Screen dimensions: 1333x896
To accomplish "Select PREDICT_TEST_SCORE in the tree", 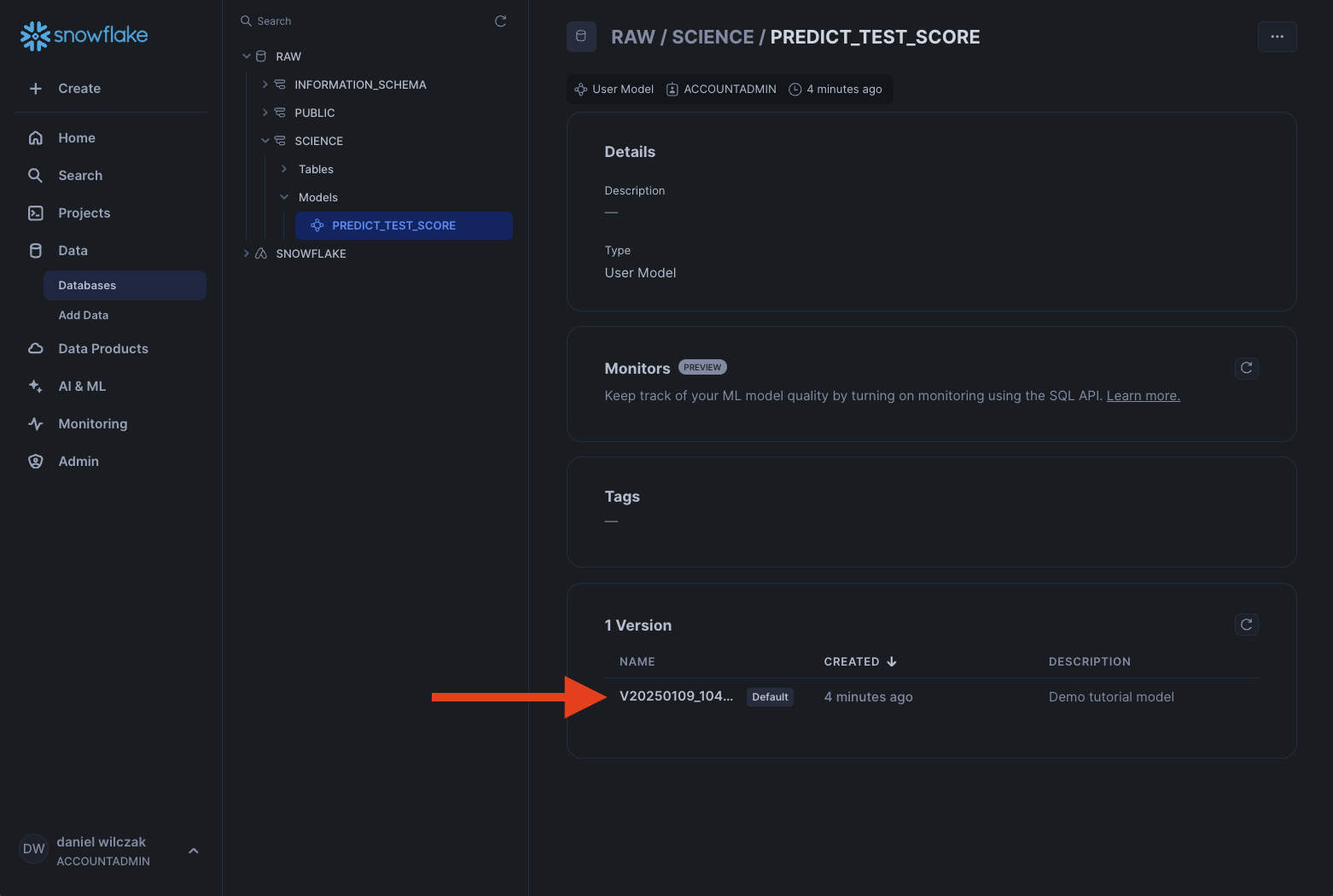I will pyautogui.click(x=404, y=225).
